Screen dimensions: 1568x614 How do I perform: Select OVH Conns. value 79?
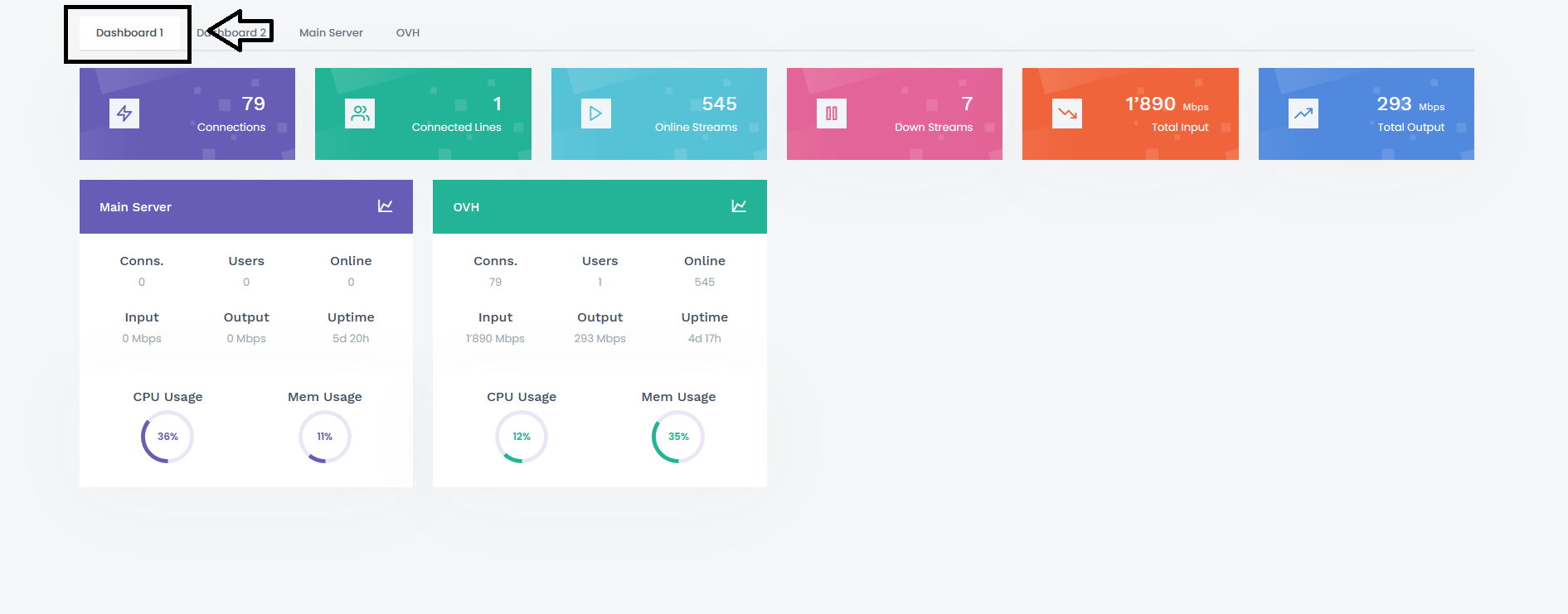point(495,282)
